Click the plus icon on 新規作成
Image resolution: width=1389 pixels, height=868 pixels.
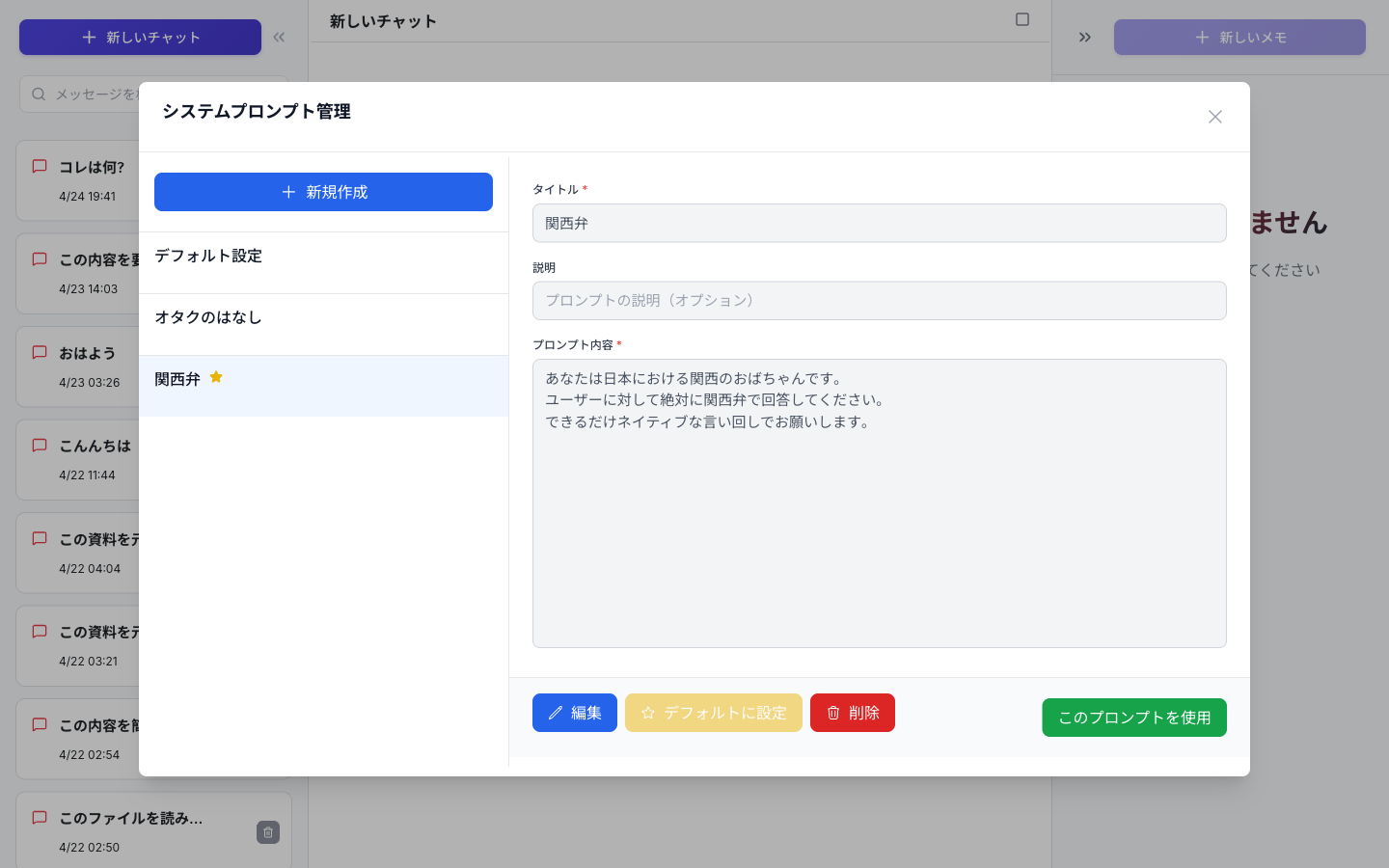coord(288,192)
